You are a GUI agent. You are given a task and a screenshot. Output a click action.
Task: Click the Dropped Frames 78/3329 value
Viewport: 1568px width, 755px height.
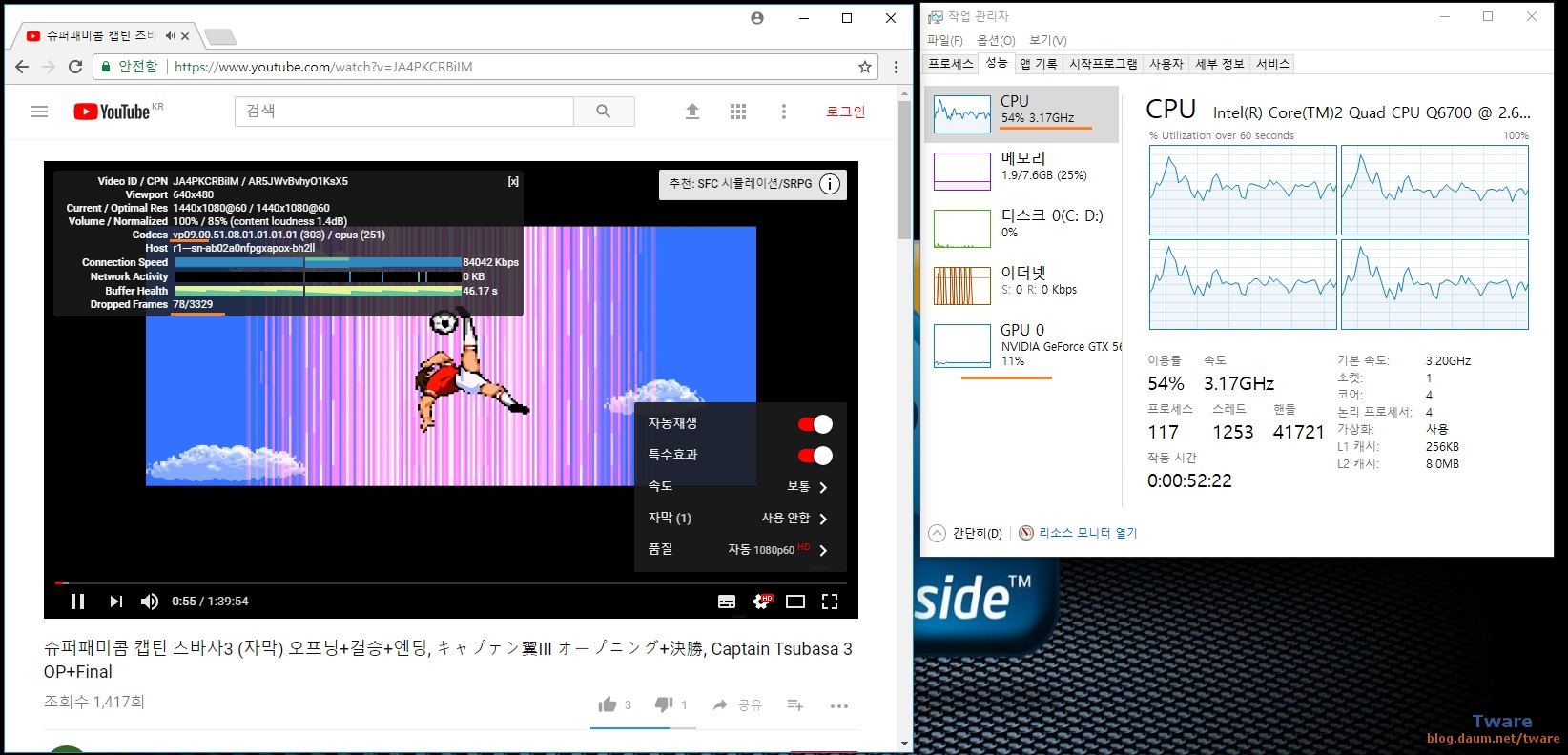coord(193,305)
